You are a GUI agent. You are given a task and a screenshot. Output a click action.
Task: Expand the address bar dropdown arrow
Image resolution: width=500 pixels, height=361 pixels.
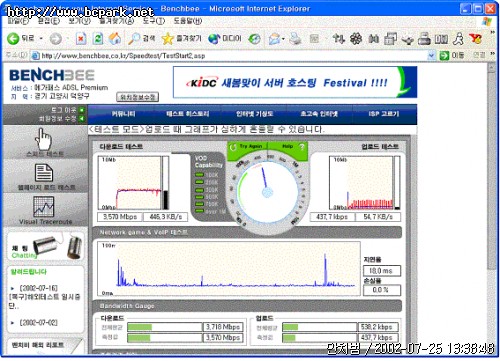click(431, 56)
